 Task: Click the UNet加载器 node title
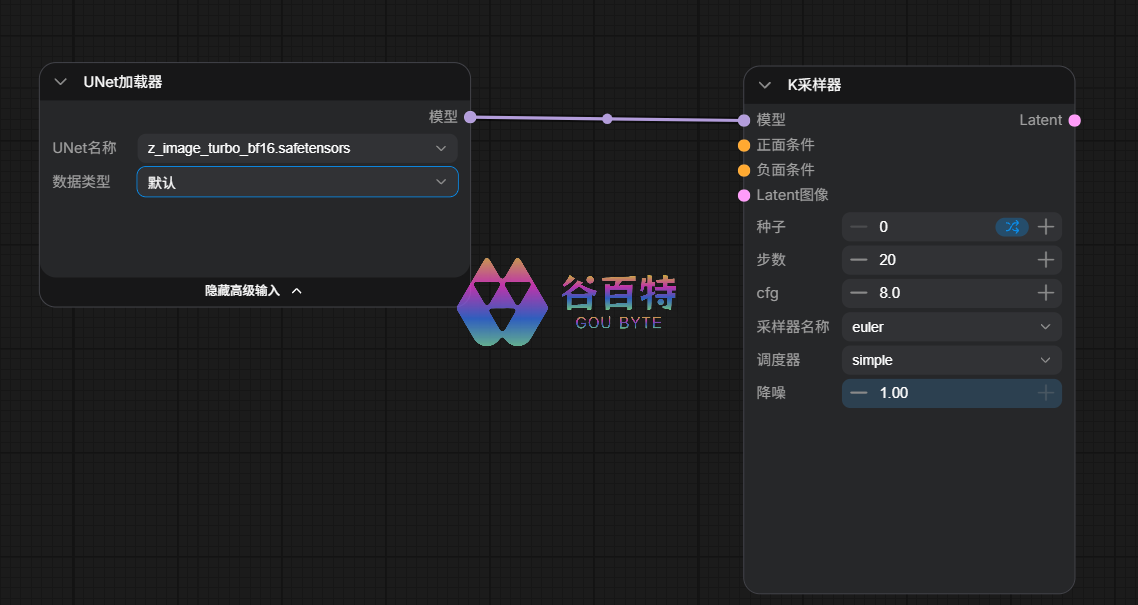click(x=123, y=82)
